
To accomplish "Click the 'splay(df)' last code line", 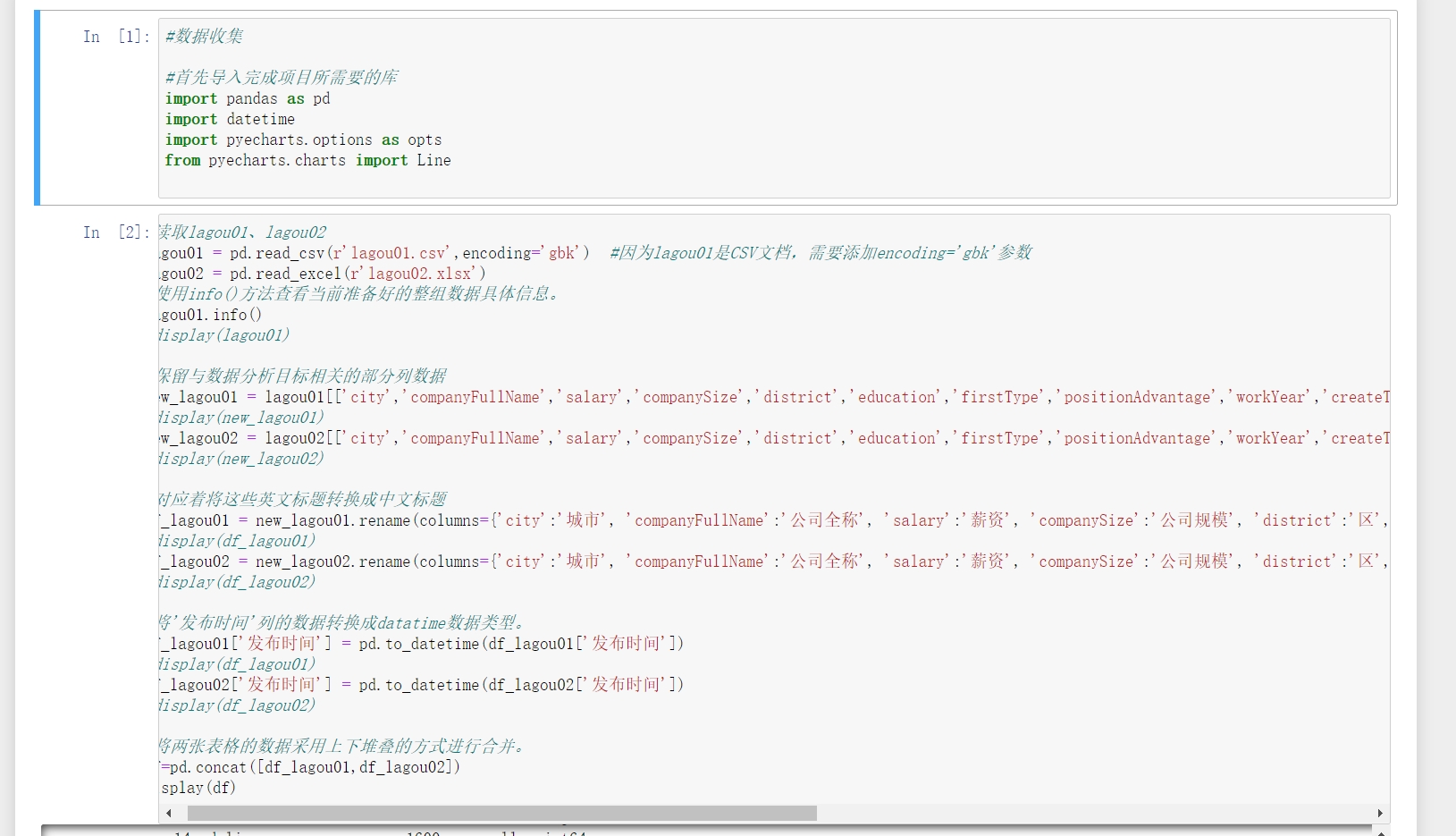I will 198,788.
